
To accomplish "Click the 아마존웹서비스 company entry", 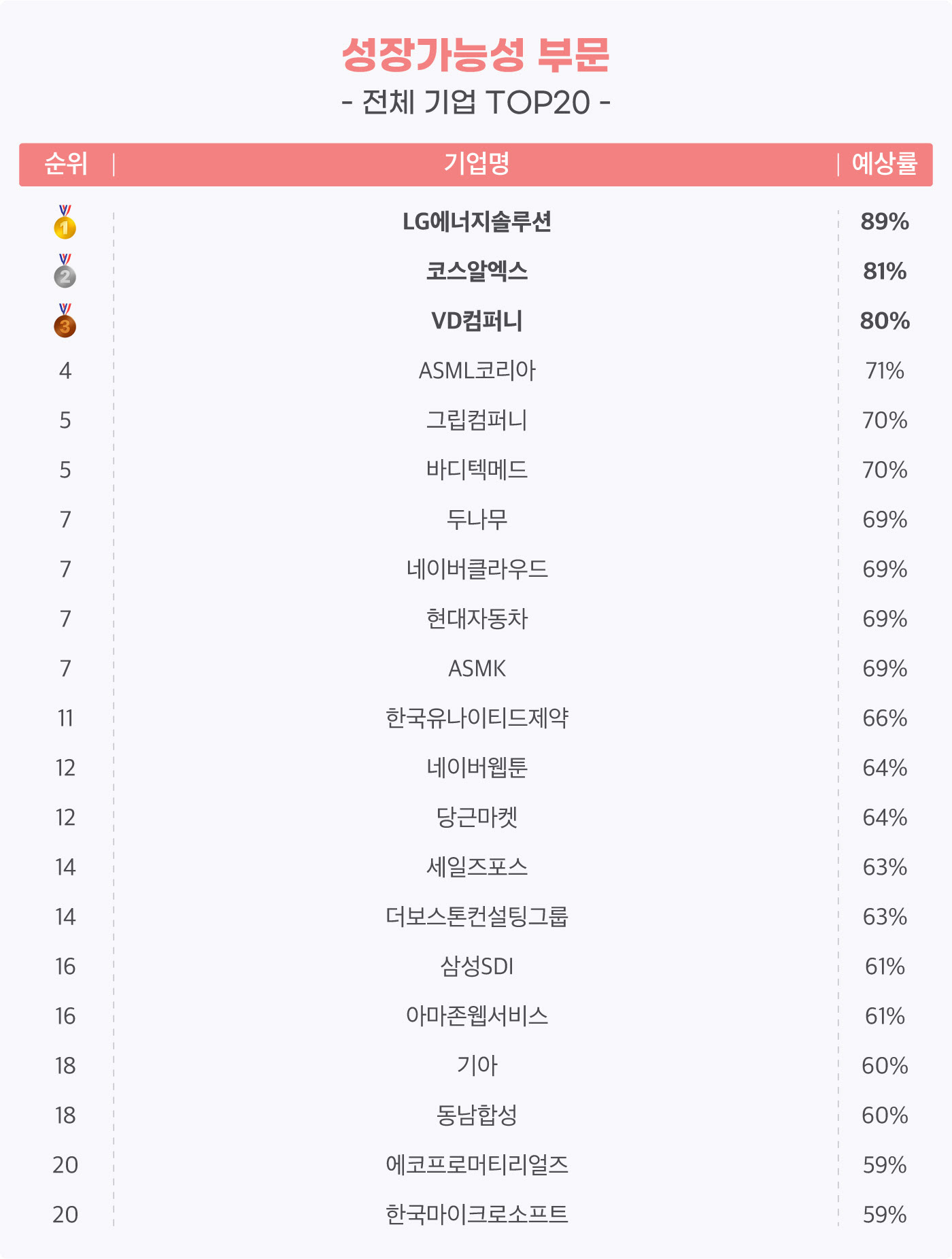I will 477,1016.
